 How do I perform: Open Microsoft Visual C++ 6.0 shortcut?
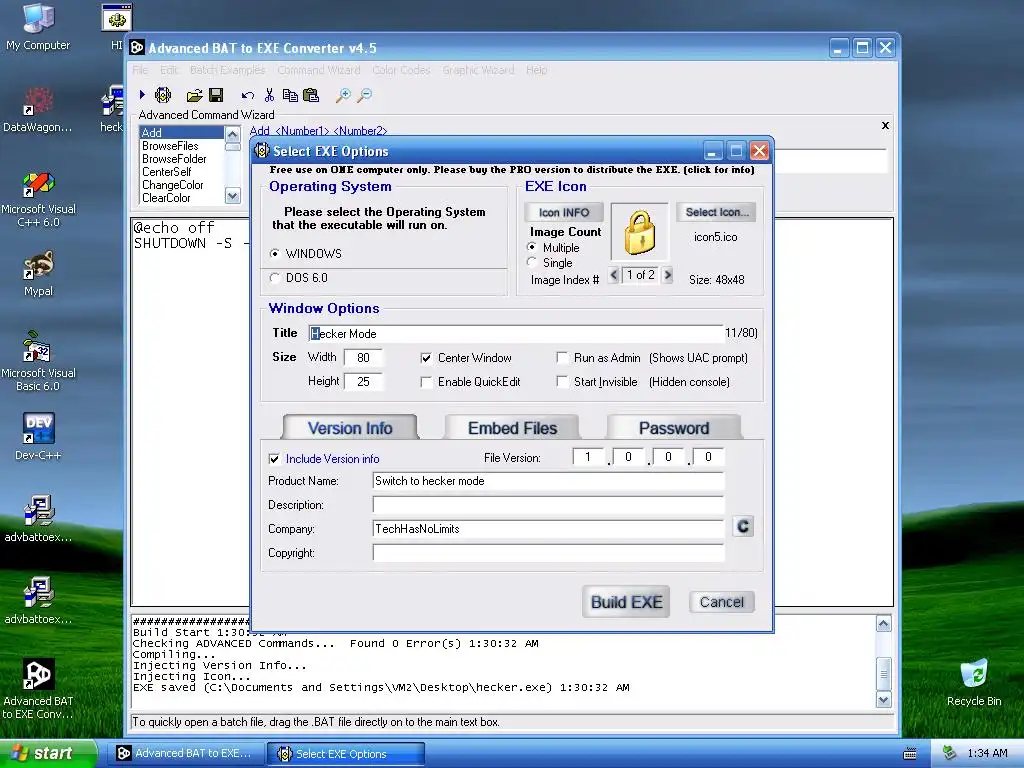click(x=38, y=199)
